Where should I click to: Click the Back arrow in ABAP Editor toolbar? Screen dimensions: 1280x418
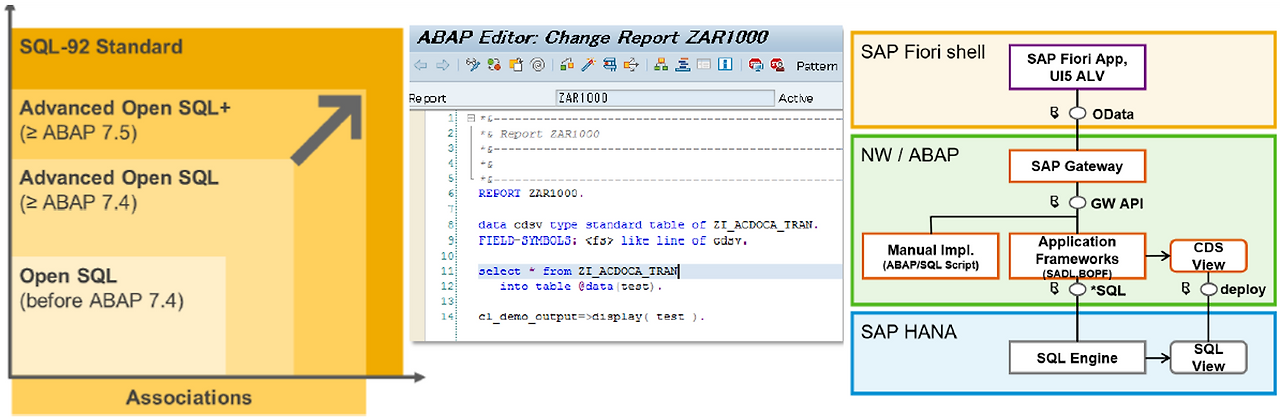point(420,65)
